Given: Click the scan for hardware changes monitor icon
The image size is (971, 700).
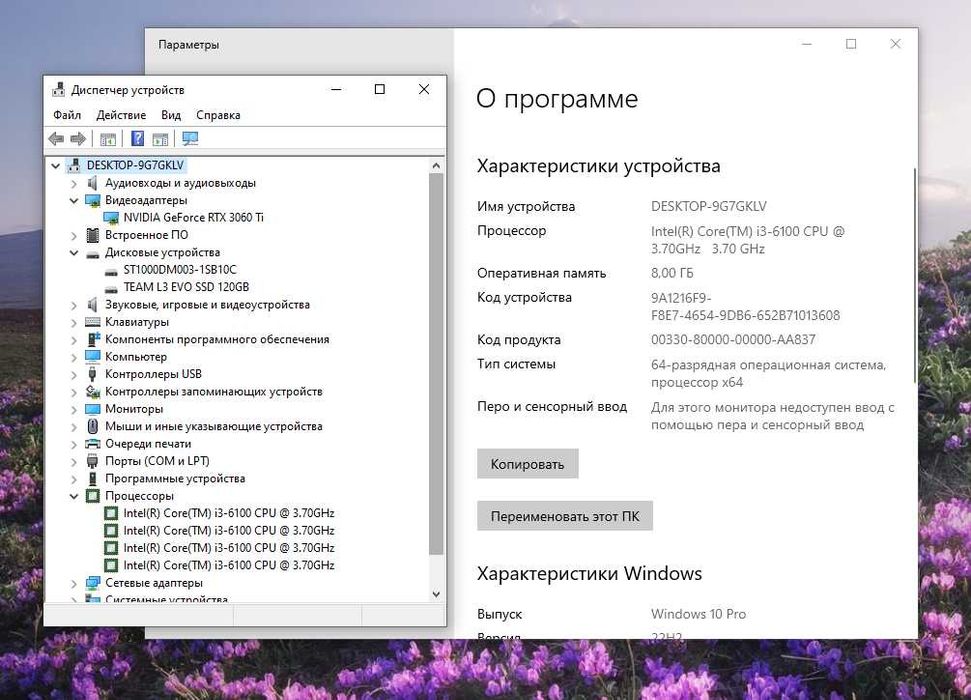Looking at the screenshot, I should tap(190, 139).
